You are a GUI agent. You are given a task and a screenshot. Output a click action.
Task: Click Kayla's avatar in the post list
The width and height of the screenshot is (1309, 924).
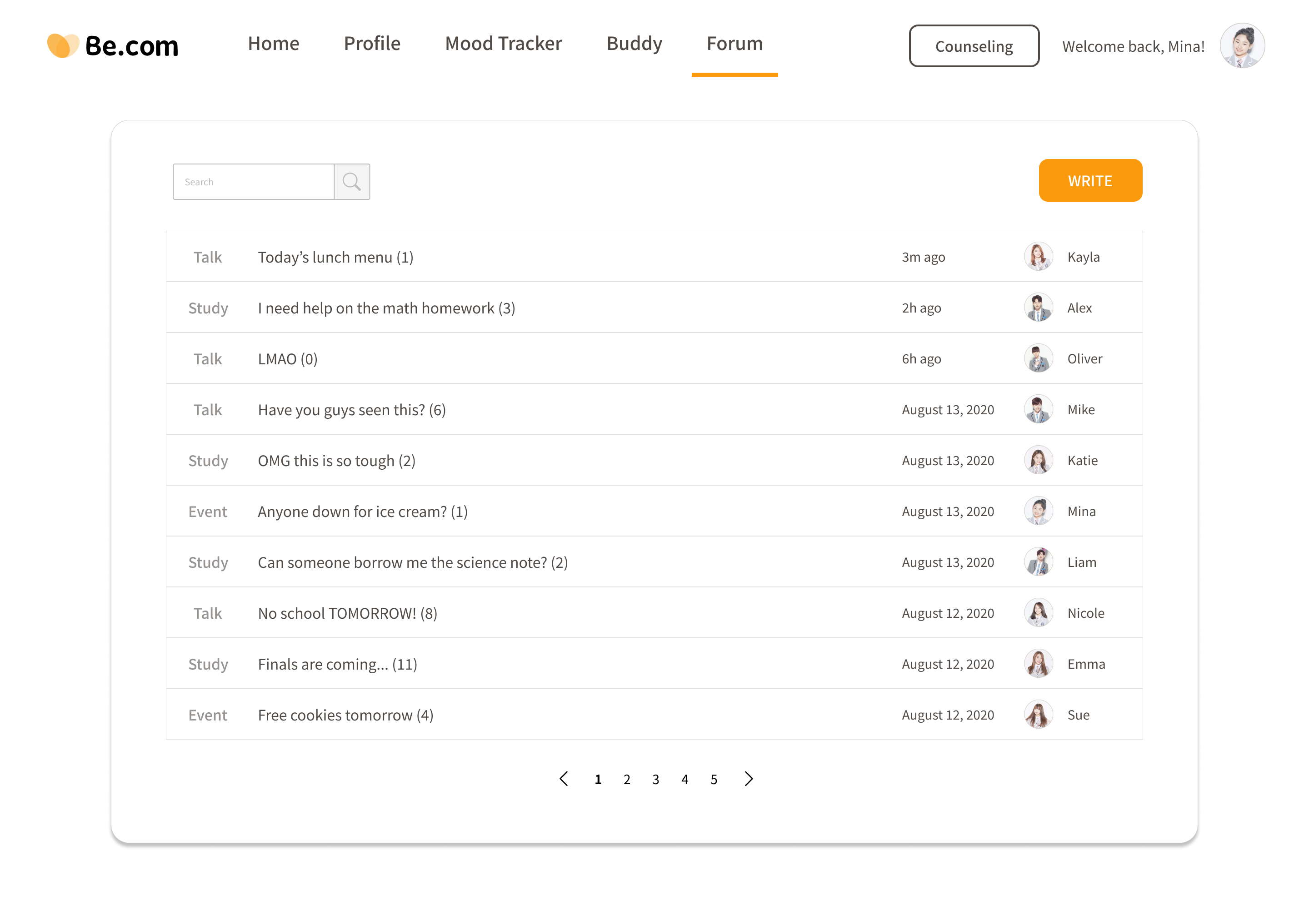point(1038,257)
